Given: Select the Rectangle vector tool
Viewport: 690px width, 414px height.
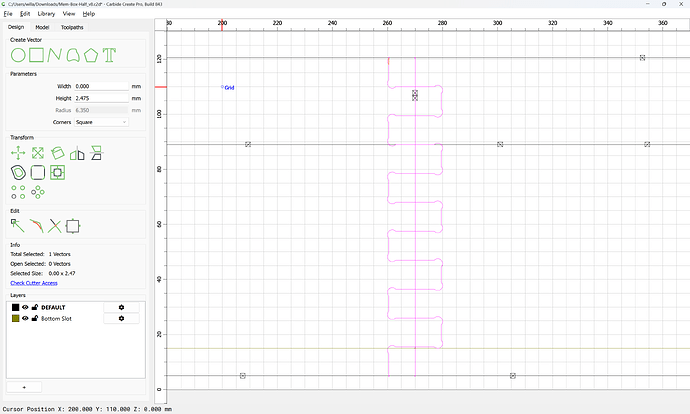Looking at the screenshot, I should [37, 55].
